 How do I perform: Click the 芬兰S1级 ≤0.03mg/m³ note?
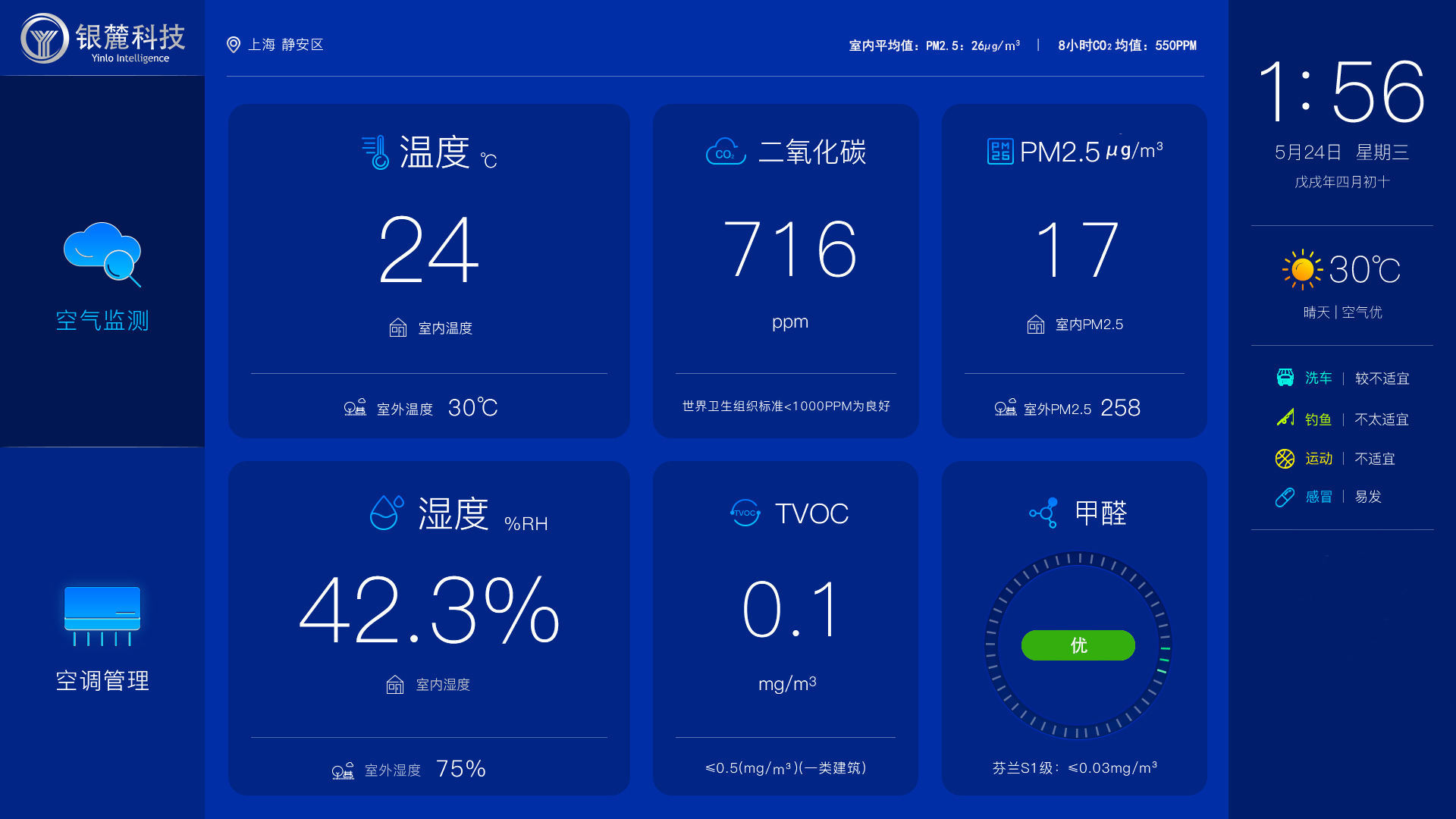pos(1075,768)
